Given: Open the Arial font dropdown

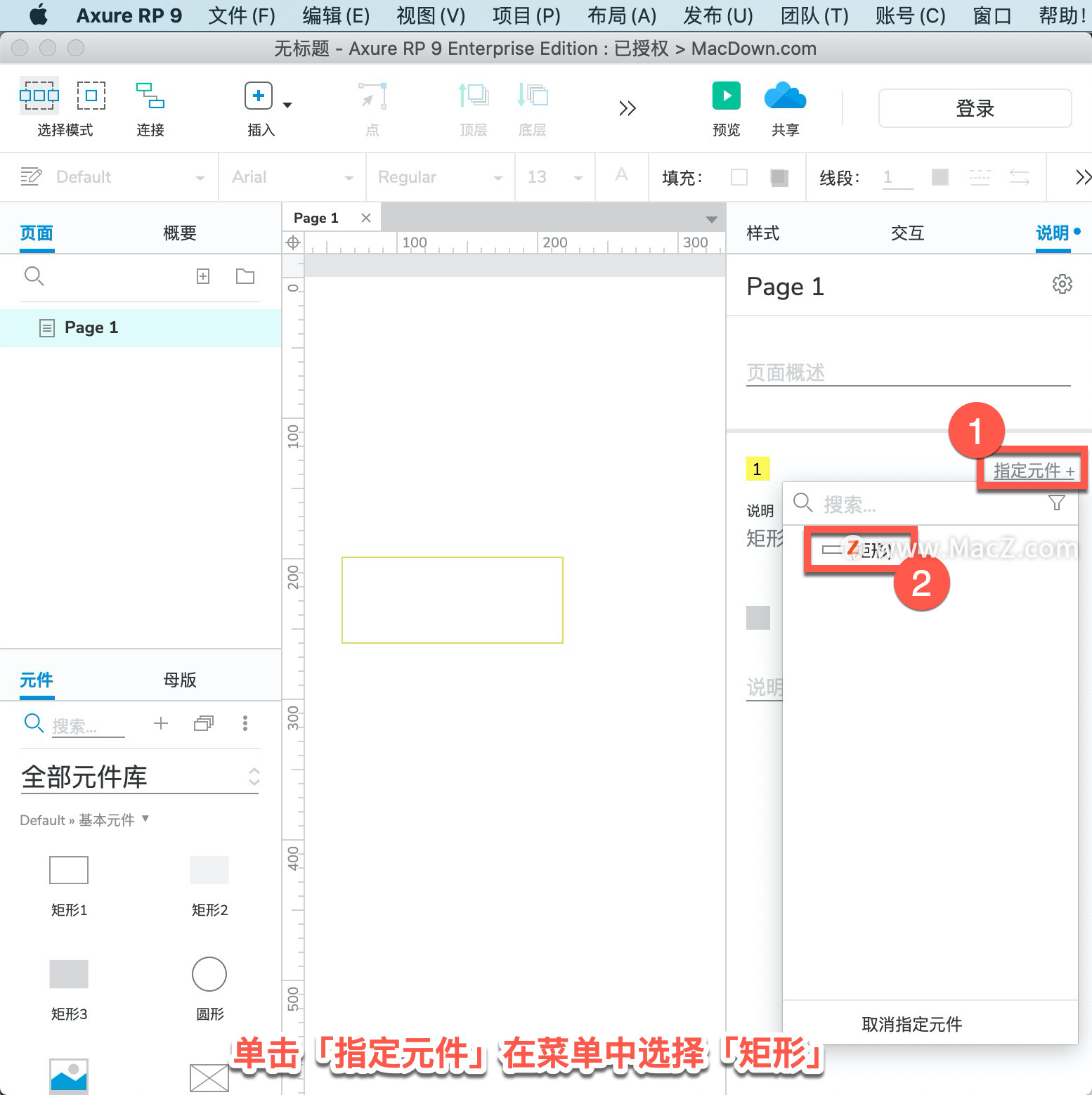Looking at the screenshot, I should [292, 177].
